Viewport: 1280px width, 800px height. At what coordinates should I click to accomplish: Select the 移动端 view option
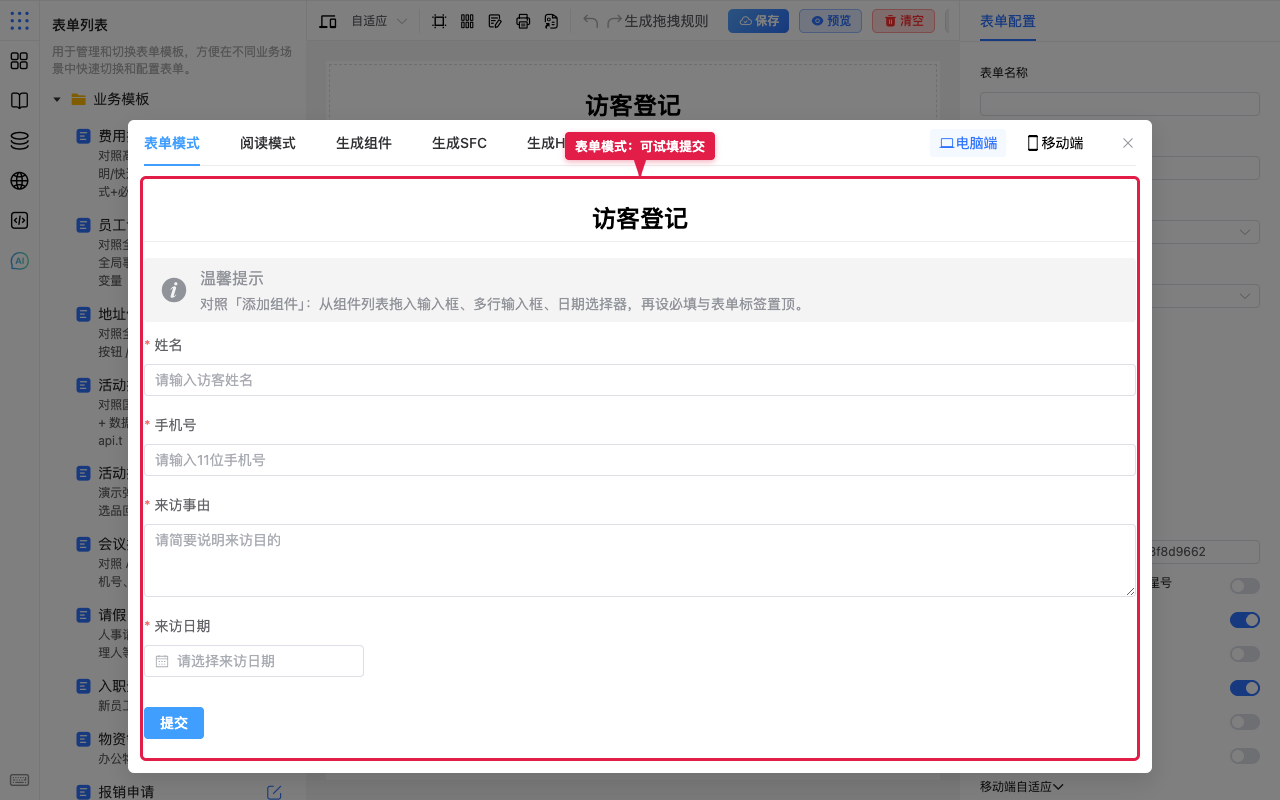pos(1055,143)
